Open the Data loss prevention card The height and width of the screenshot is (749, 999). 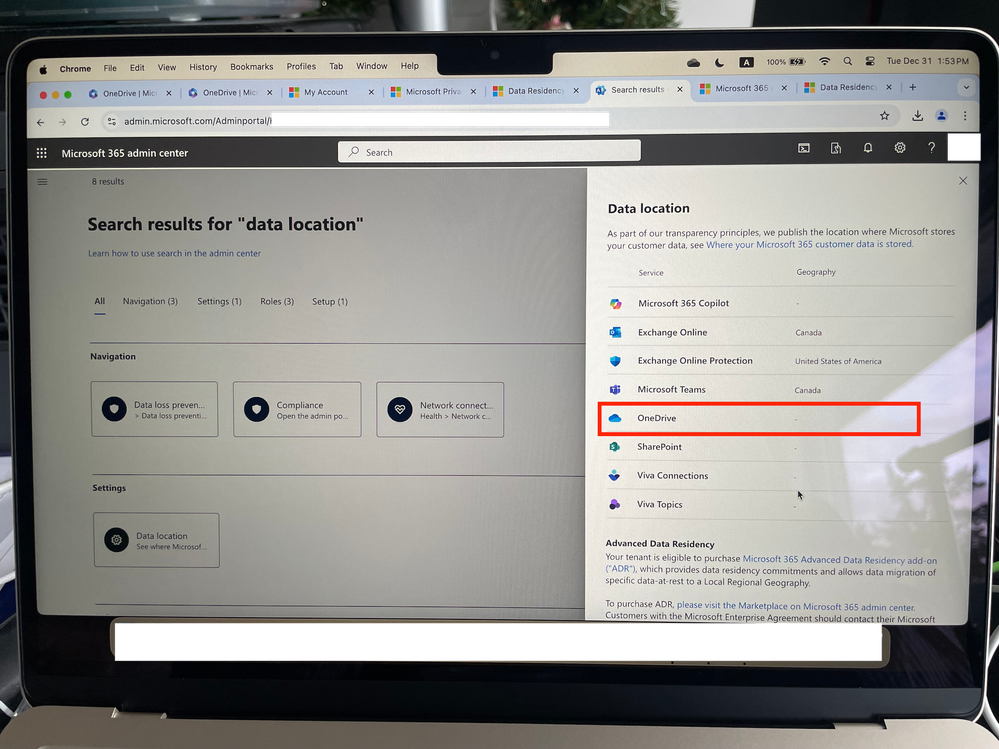coord(155,409)
